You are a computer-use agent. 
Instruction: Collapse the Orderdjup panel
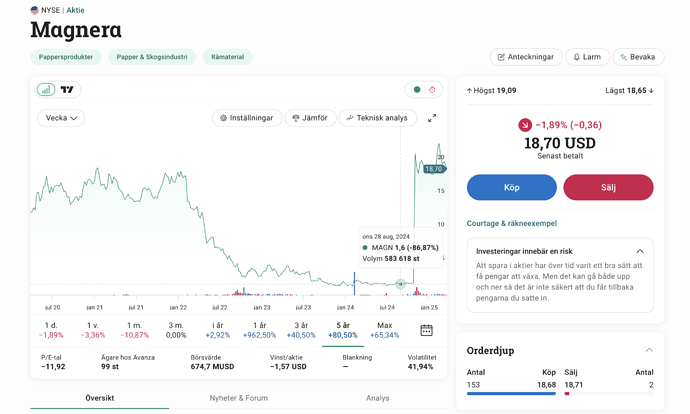[x=648, y=350]
